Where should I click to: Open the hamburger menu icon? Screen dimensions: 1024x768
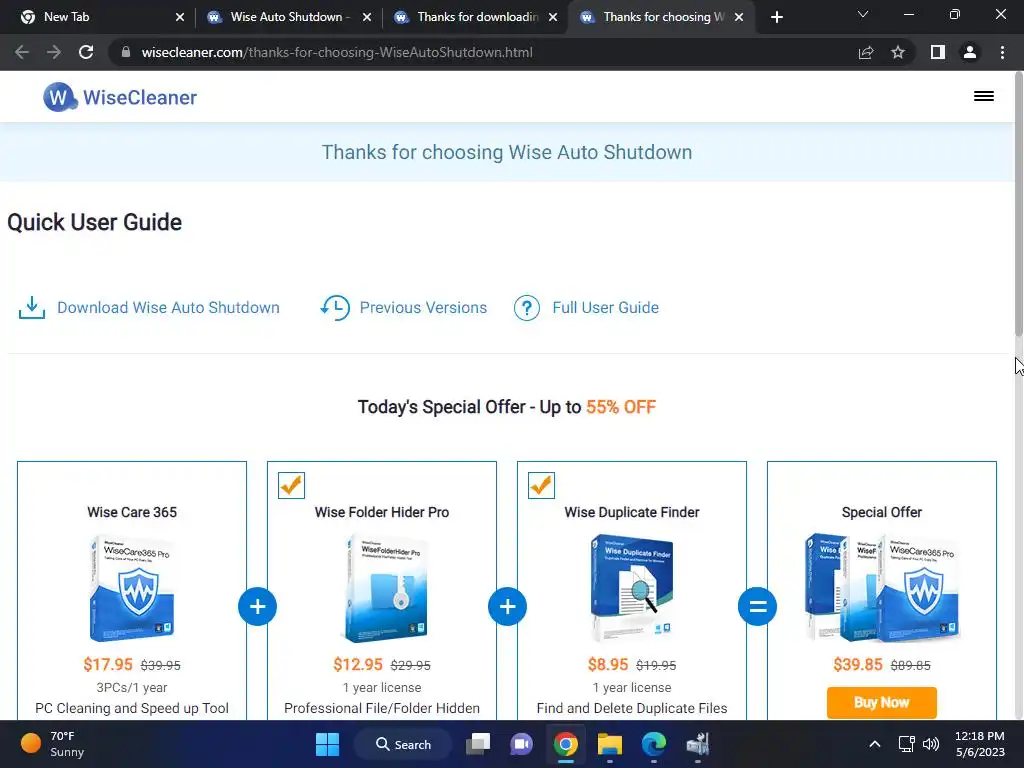984,97
